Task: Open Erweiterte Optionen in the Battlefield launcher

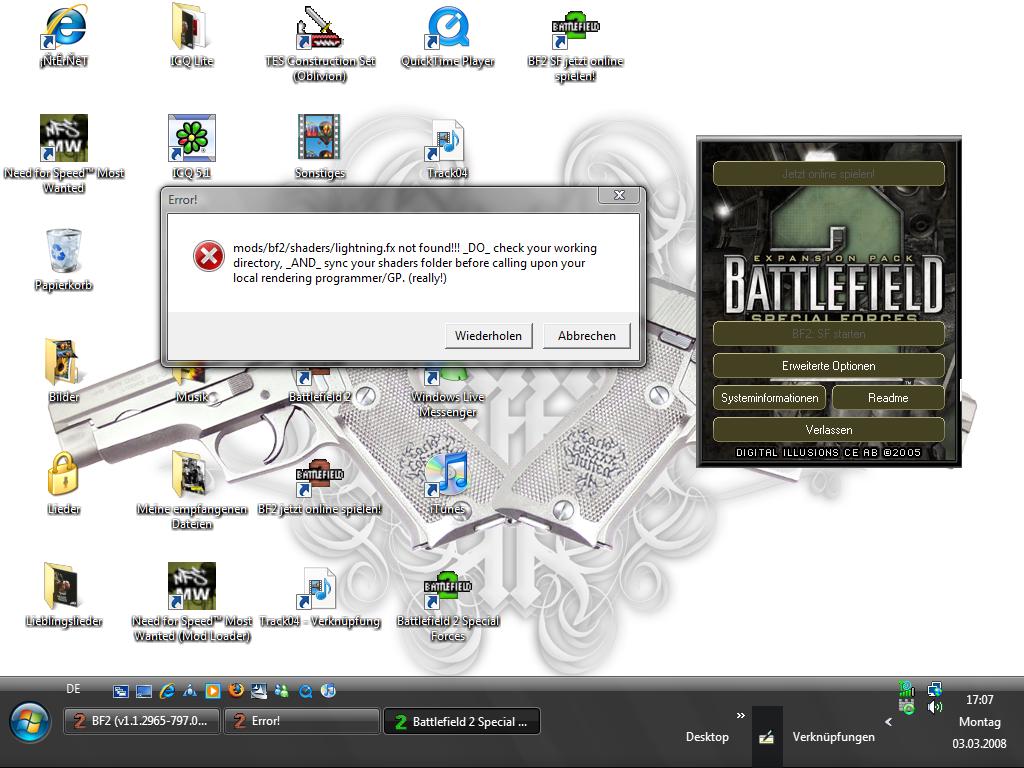Action: pyautogui.click(x=828, y=366)
